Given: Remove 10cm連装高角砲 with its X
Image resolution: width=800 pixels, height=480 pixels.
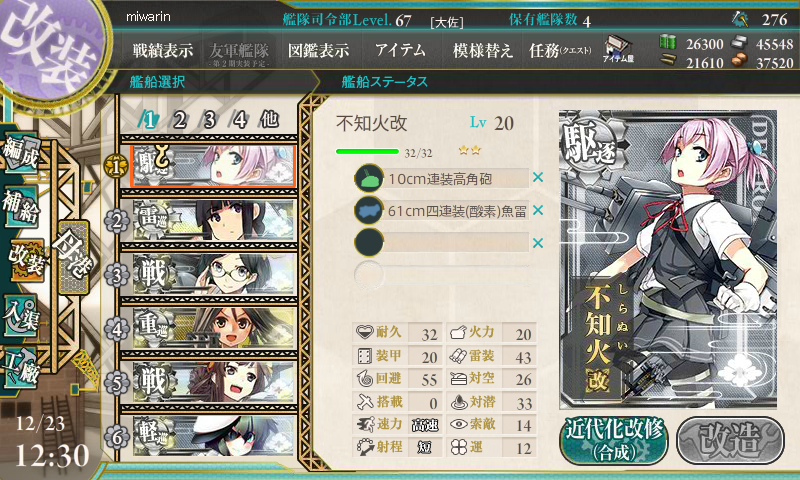Looking at the screenshot, I should (x=538, y=178).
